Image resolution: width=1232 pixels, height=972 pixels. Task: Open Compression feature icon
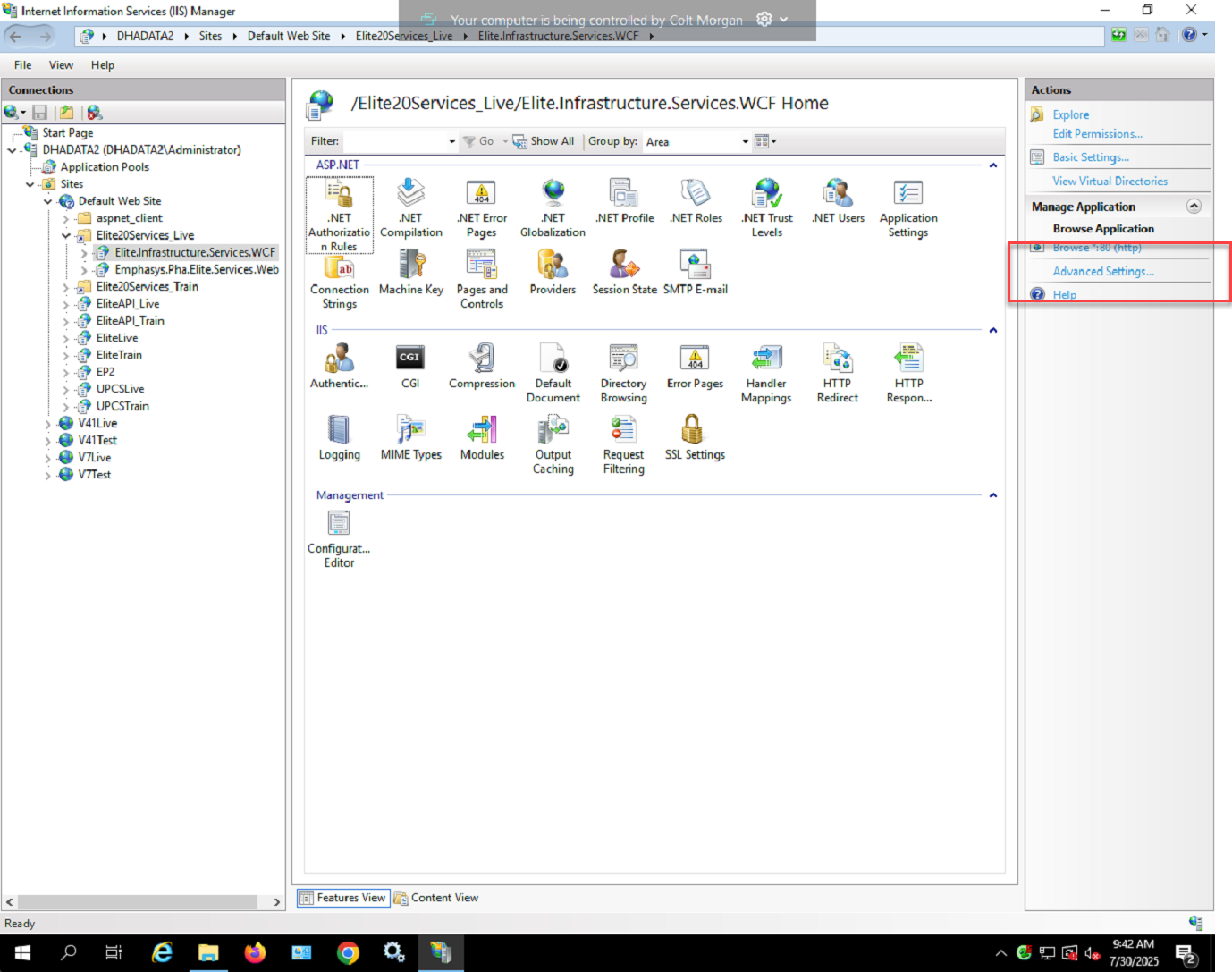(x=482, y=367)
